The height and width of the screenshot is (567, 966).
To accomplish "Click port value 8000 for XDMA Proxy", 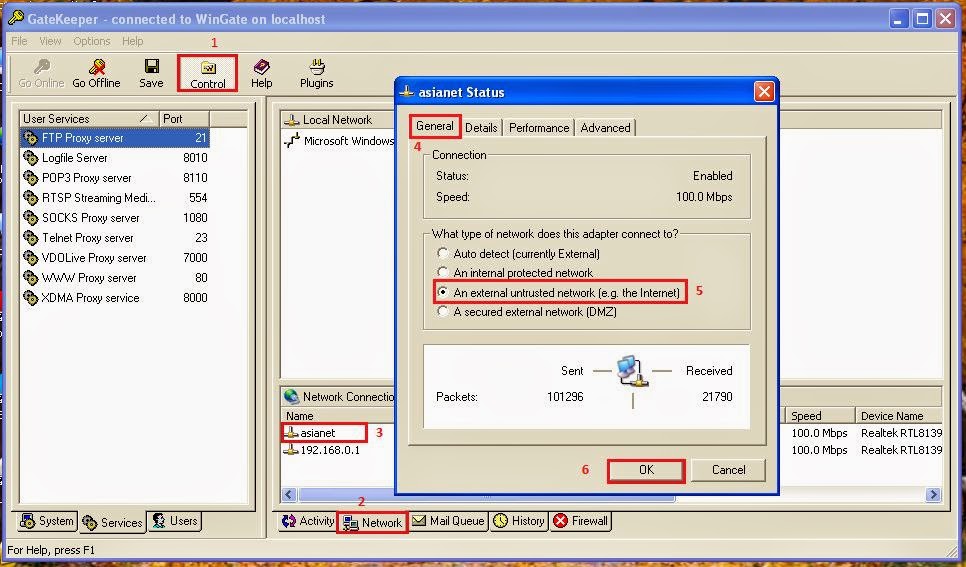I will [x=195, y=298].
